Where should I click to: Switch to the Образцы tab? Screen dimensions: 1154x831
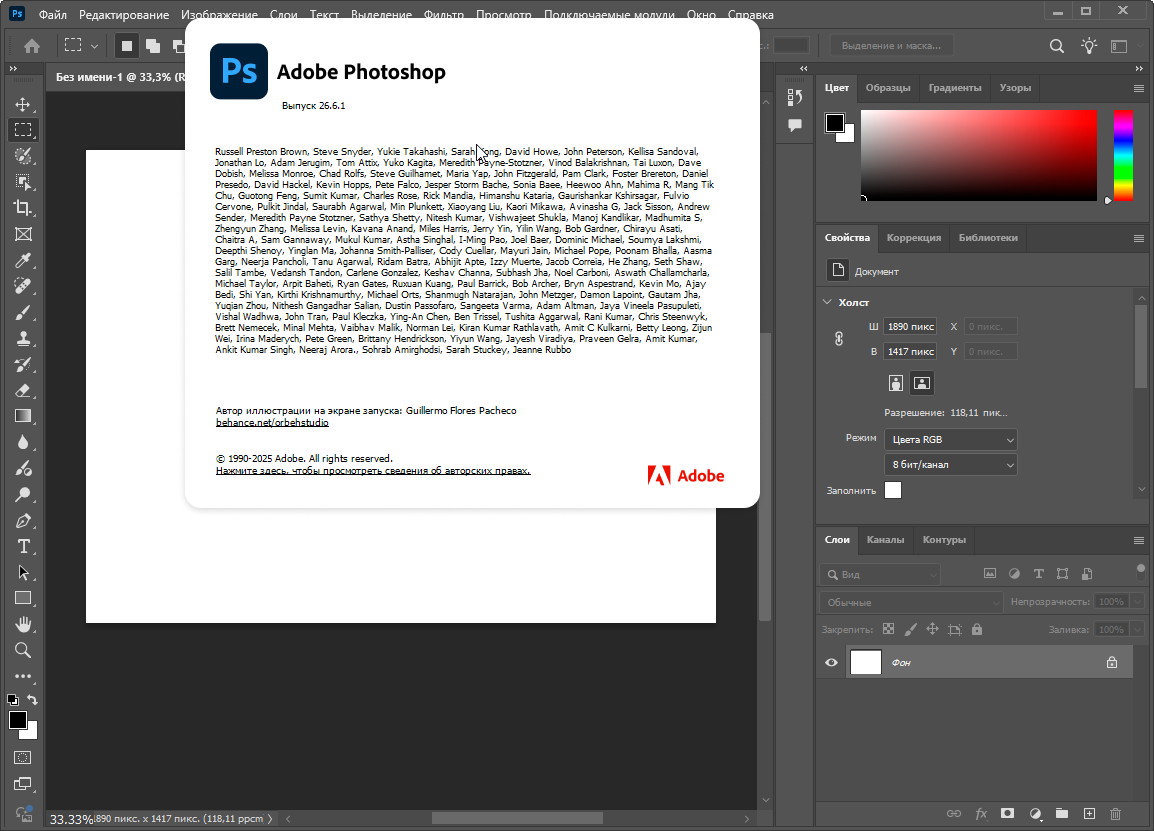(888, 88)
